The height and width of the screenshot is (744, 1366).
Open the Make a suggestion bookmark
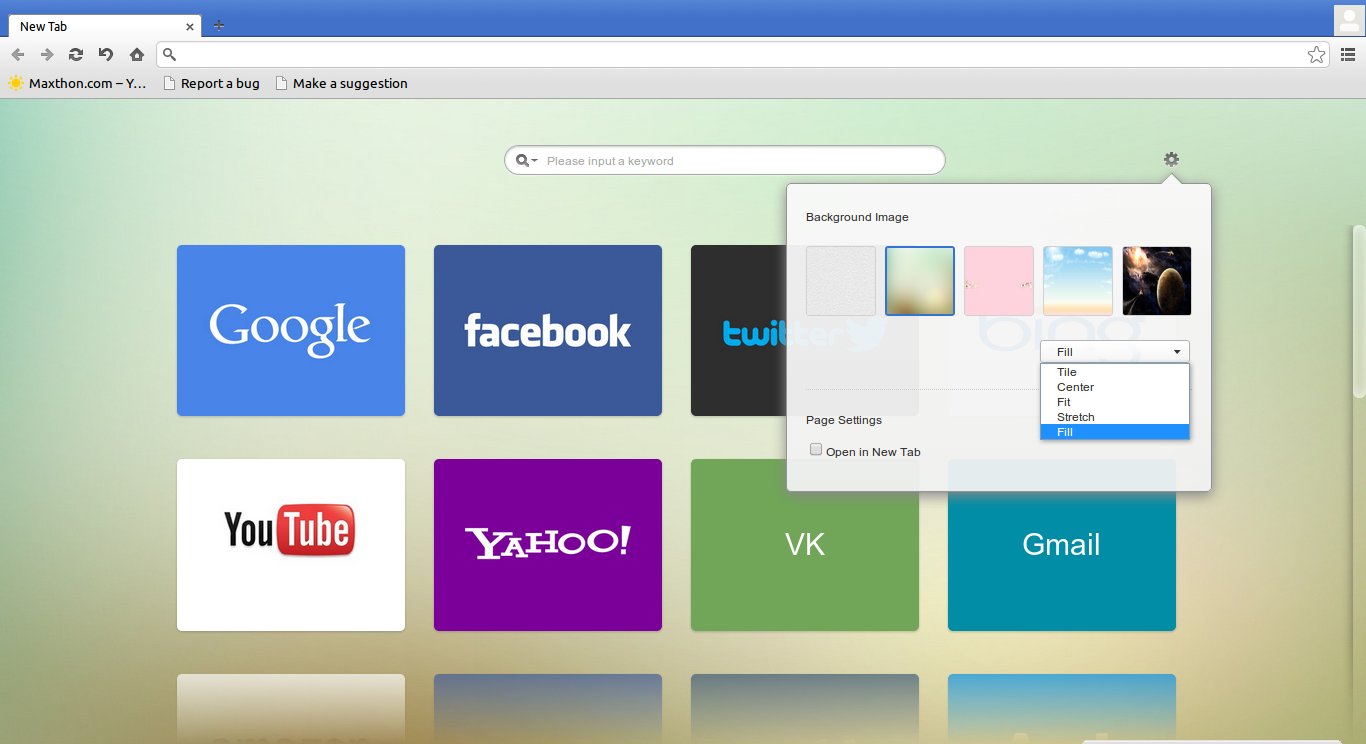342,83
